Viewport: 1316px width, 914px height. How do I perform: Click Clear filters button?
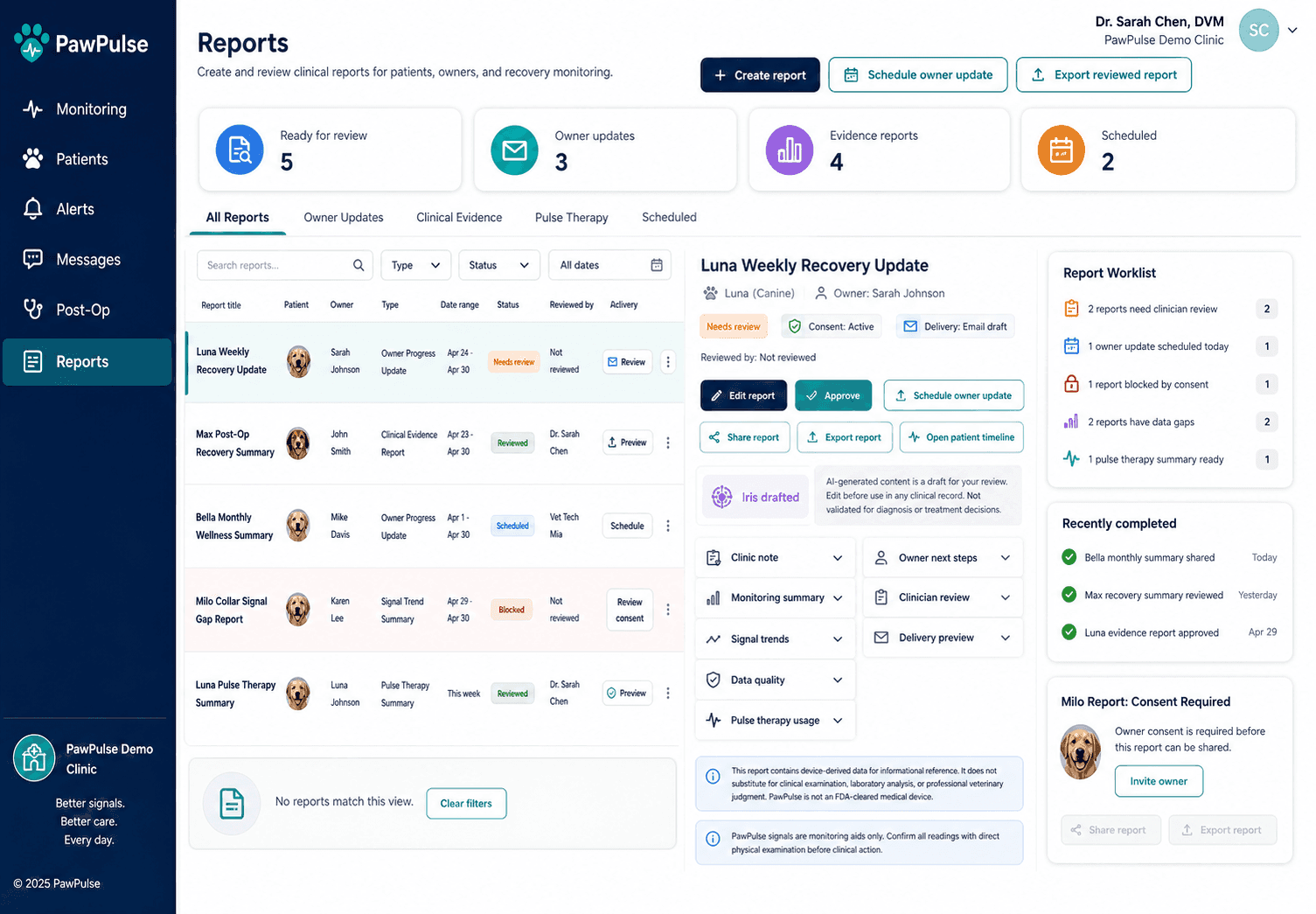click(x=466, y=804)
